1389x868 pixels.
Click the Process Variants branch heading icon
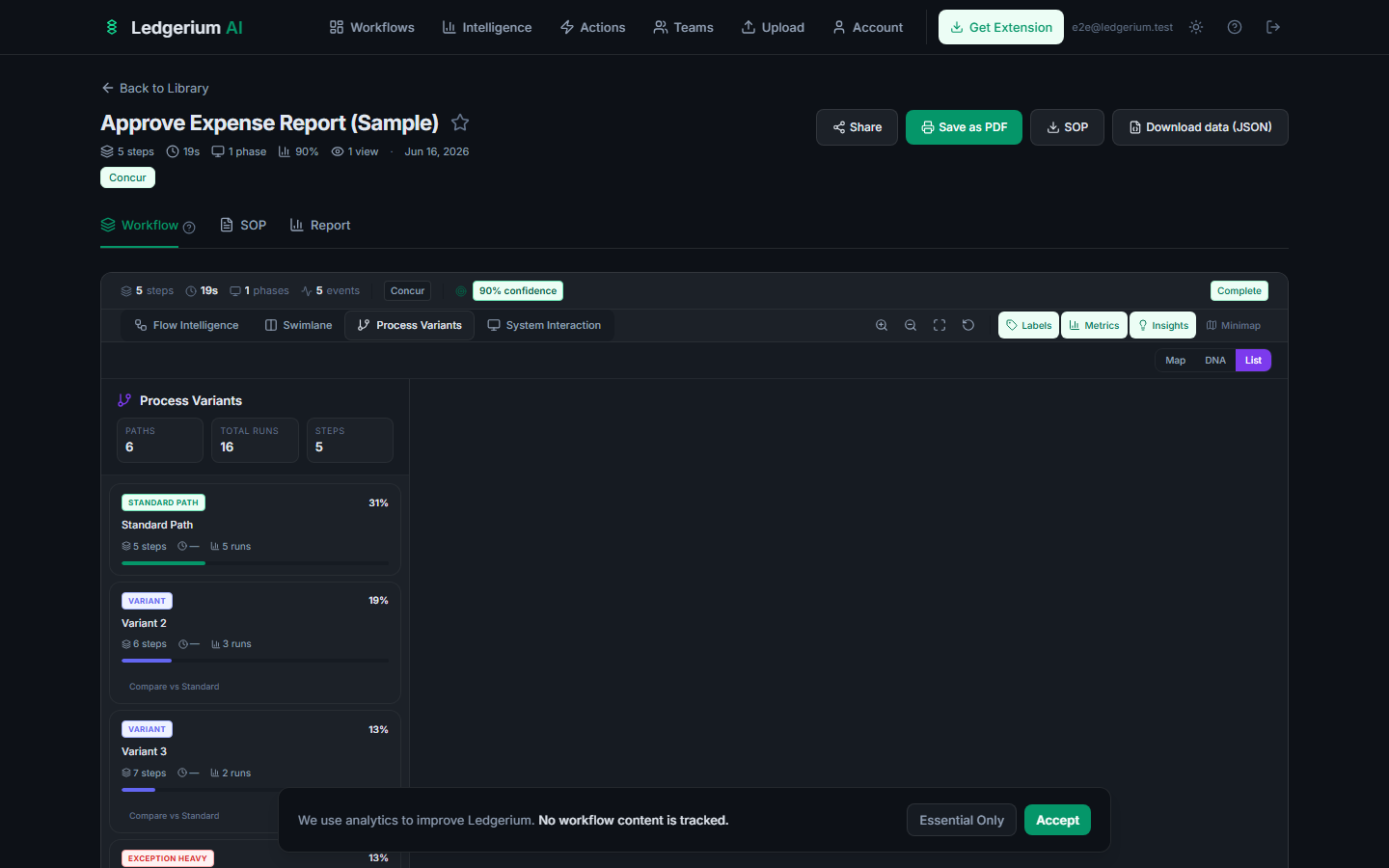pyautogui.click(x=124, y=400)
